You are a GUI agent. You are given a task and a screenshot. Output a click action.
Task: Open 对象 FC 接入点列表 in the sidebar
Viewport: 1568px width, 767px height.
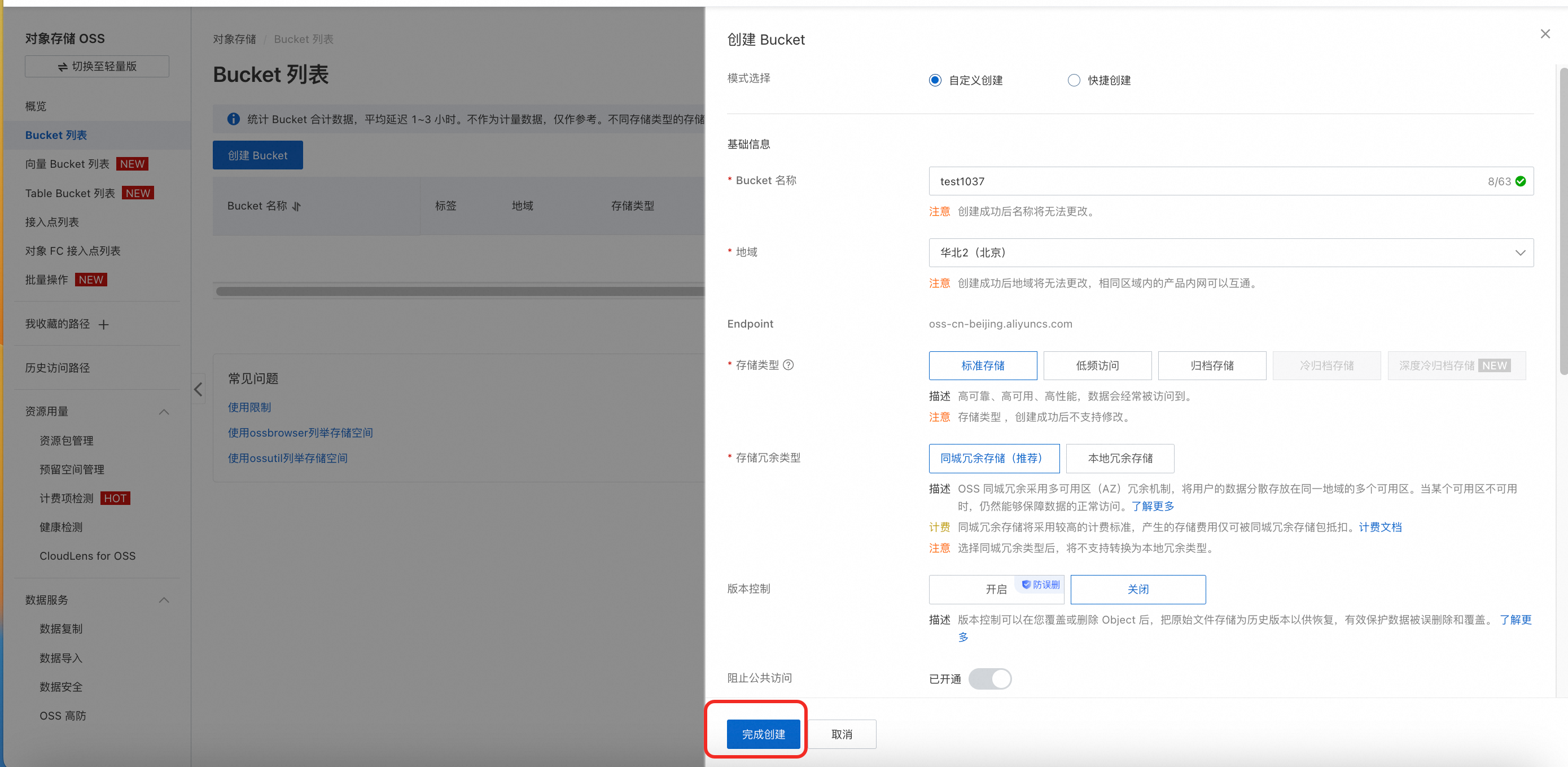pos(73,251)
